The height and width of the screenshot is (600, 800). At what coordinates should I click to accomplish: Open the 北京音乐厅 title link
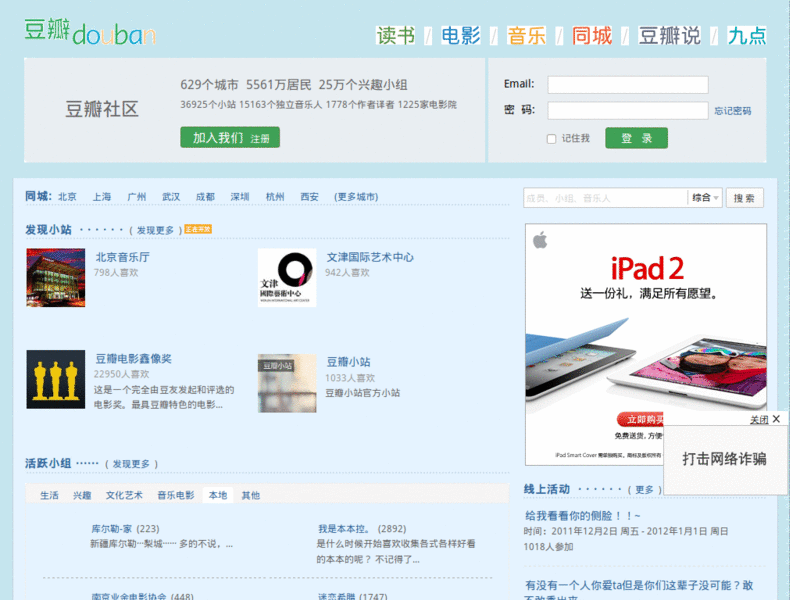pyautogui.click(x=122, y=257)
